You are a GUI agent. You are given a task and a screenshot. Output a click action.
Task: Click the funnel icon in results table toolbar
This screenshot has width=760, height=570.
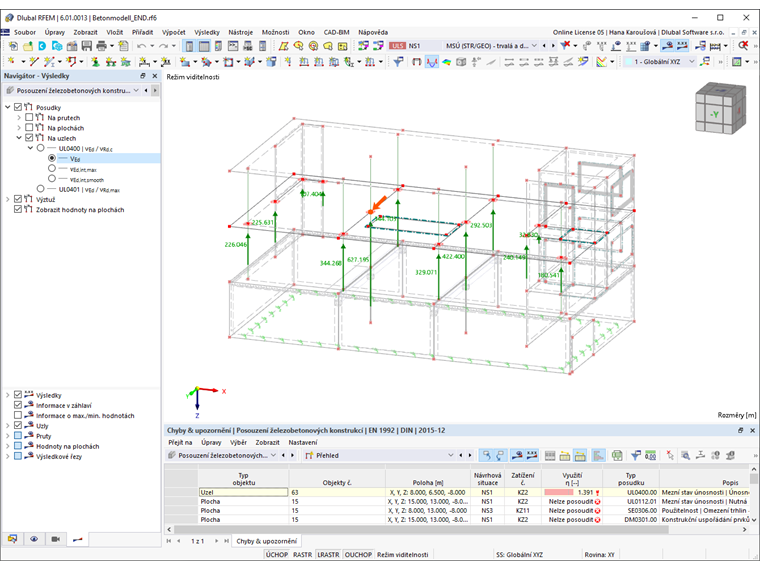635,455
